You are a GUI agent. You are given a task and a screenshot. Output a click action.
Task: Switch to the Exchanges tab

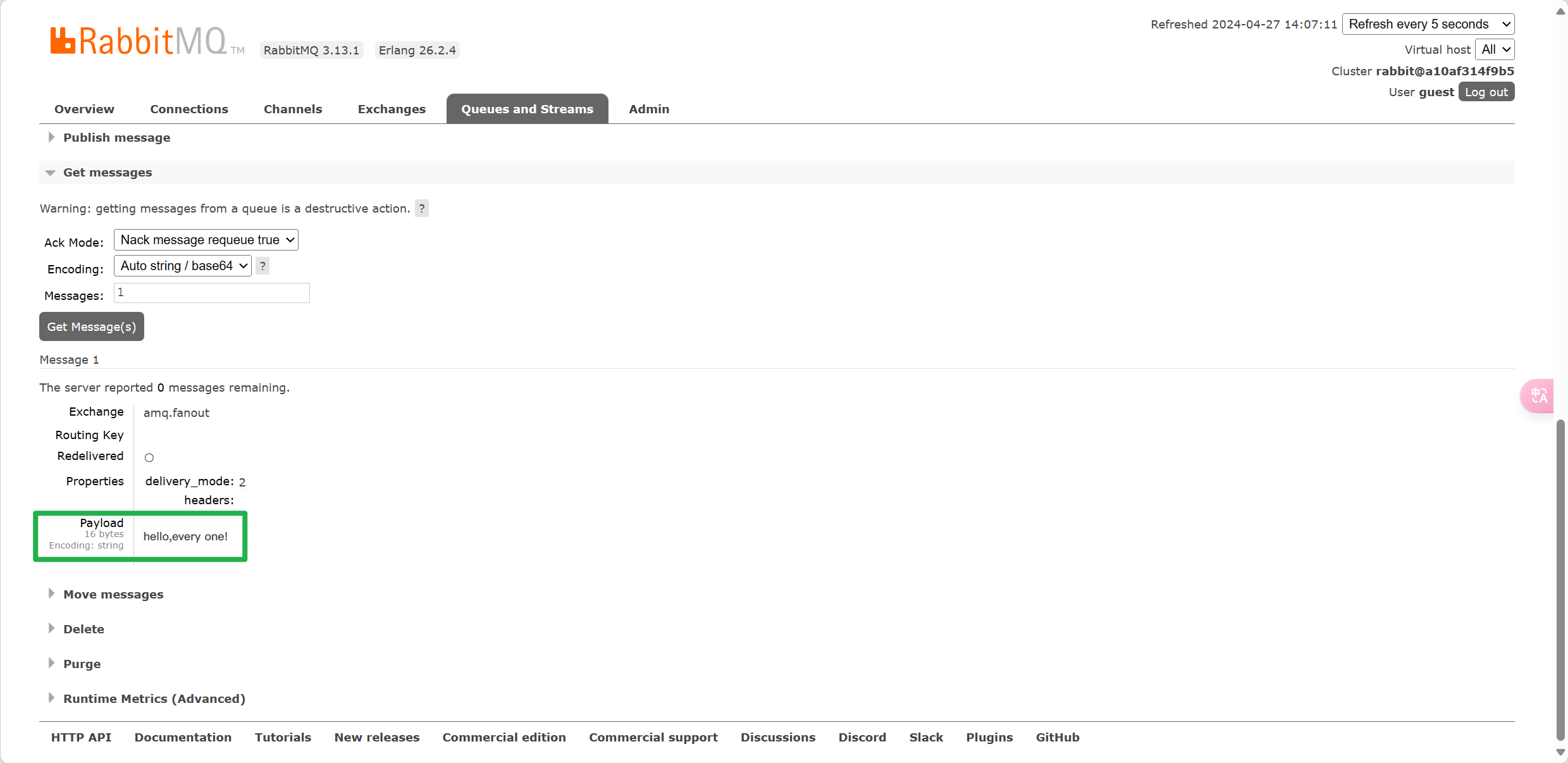tap(392, 109)
